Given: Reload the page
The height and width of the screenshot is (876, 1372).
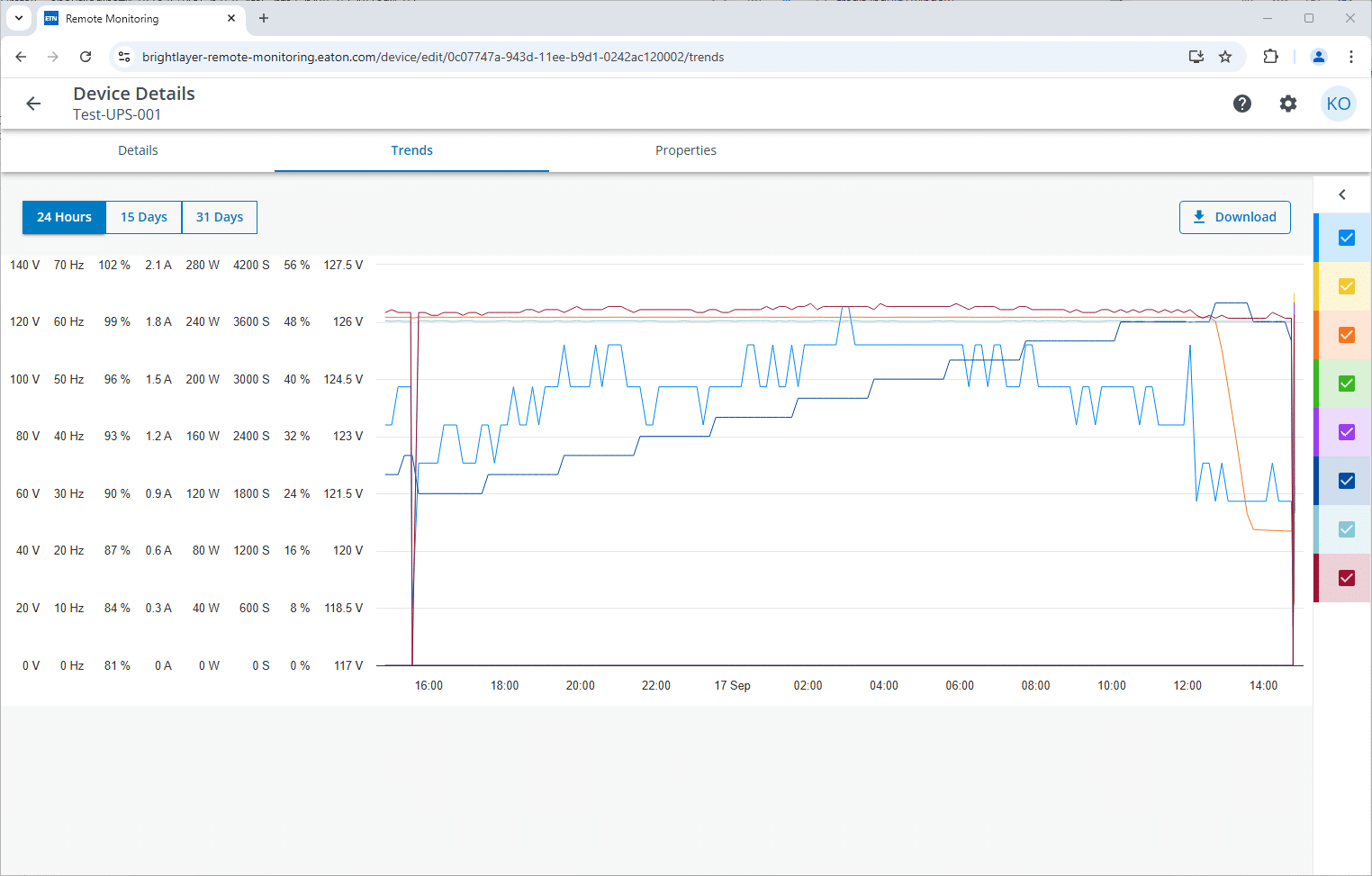Looking at the screenshot, I should pos(86,57).
